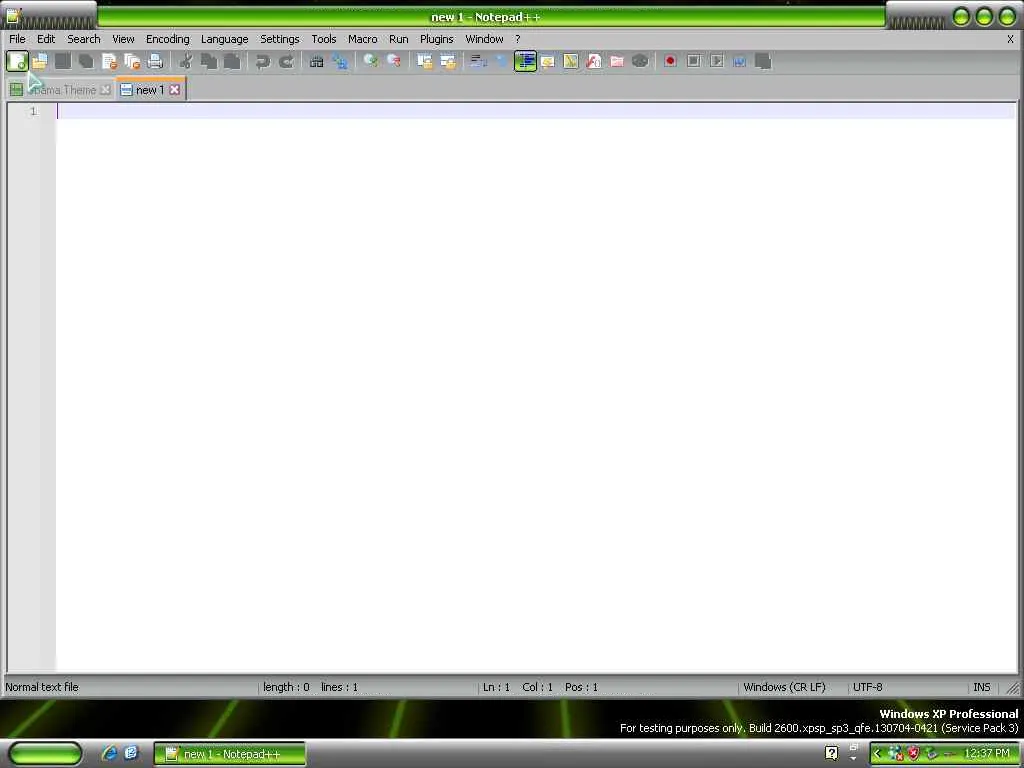
Task: Toggle synchronized vertical scrolling icon
Action: (424, 61)
